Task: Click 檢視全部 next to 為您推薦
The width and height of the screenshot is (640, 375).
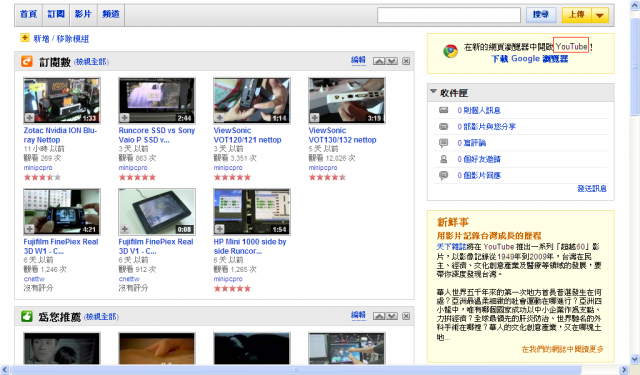Action: point(101,317)
